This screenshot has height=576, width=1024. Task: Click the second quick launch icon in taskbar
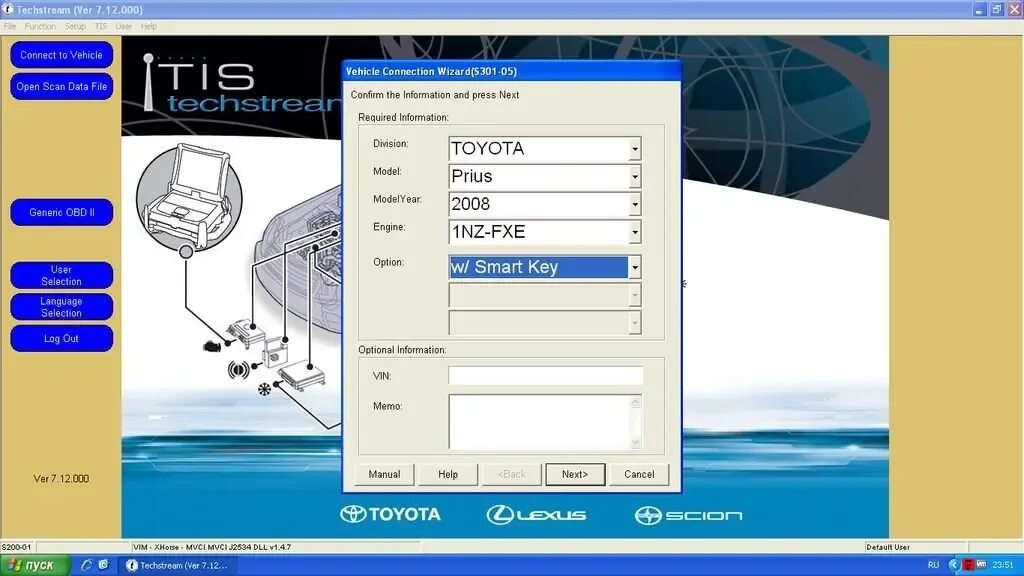[x=103, y=565]
